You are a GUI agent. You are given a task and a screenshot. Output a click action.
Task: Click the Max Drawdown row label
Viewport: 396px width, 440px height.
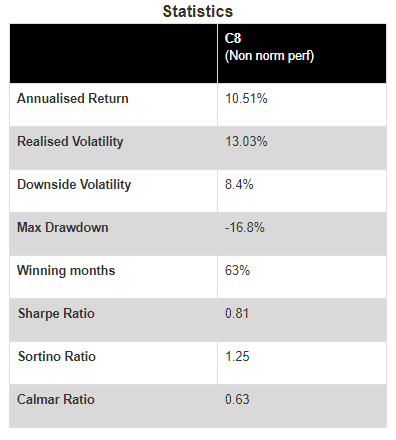pos(63,227)
